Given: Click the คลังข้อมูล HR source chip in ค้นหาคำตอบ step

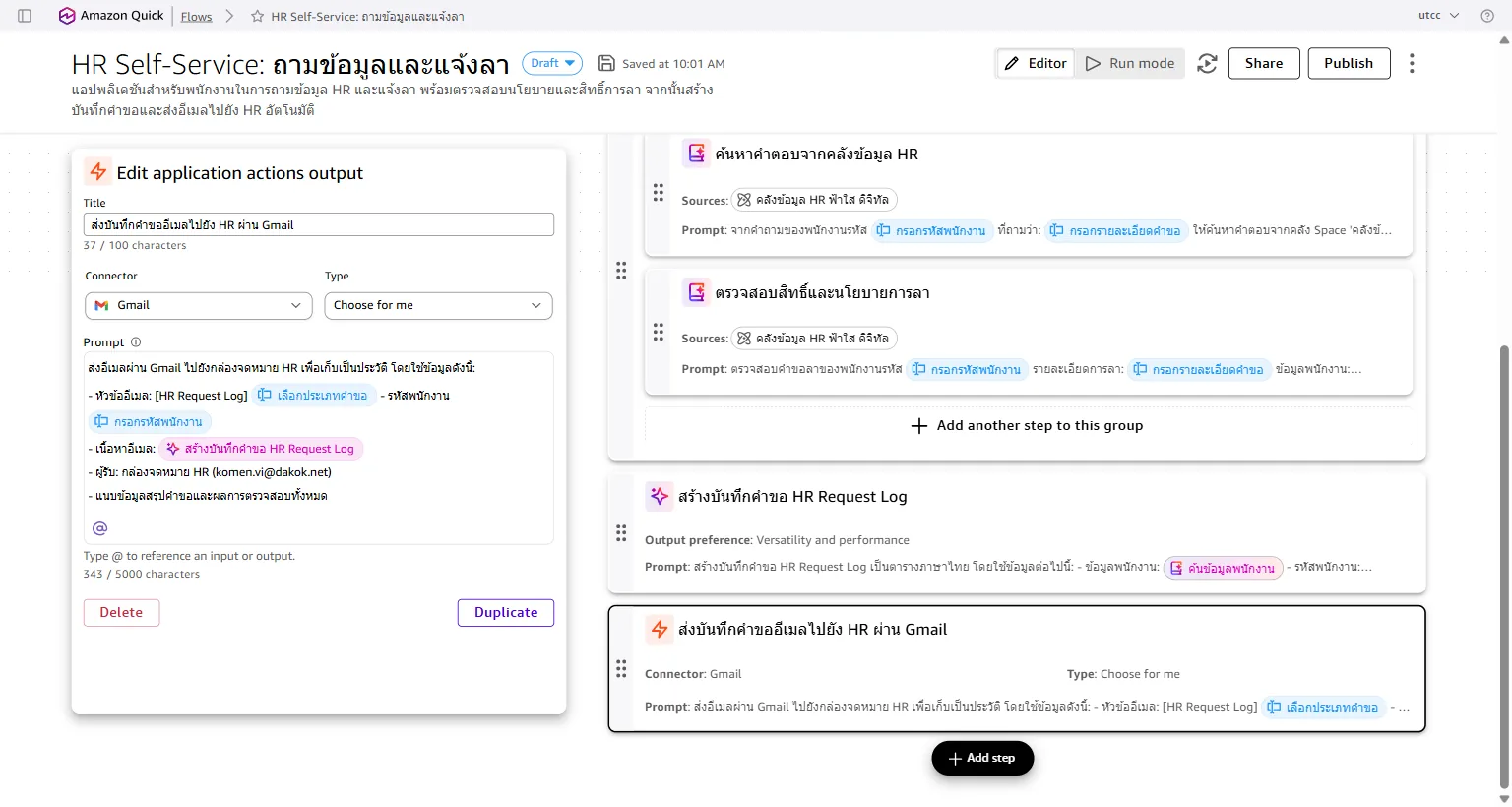Looking at the screenshot, I should pos(814,200).
